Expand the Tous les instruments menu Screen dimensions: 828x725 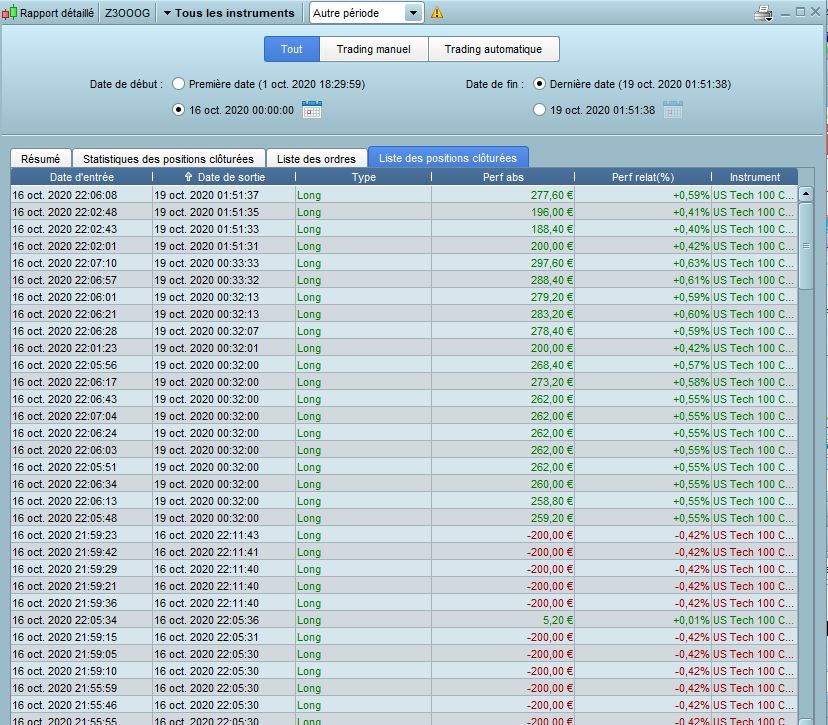tap(228, 13)
